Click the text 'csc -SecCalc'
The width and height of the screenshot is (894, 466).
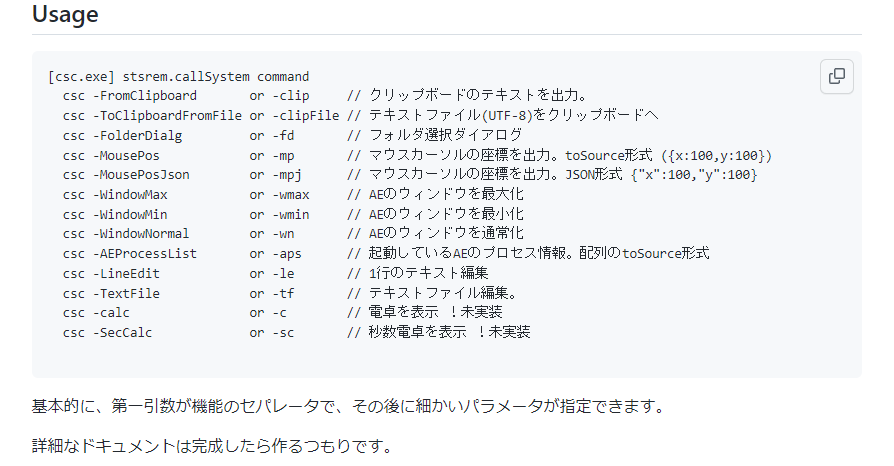pos(108,333)
